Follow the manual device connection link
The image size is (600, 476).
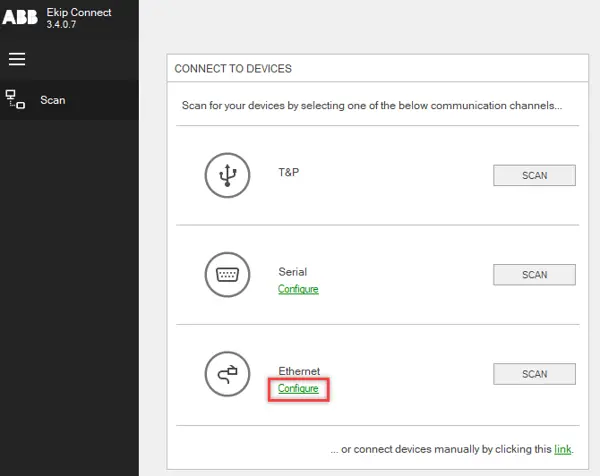pyautogui.click(x=562, y=449)
